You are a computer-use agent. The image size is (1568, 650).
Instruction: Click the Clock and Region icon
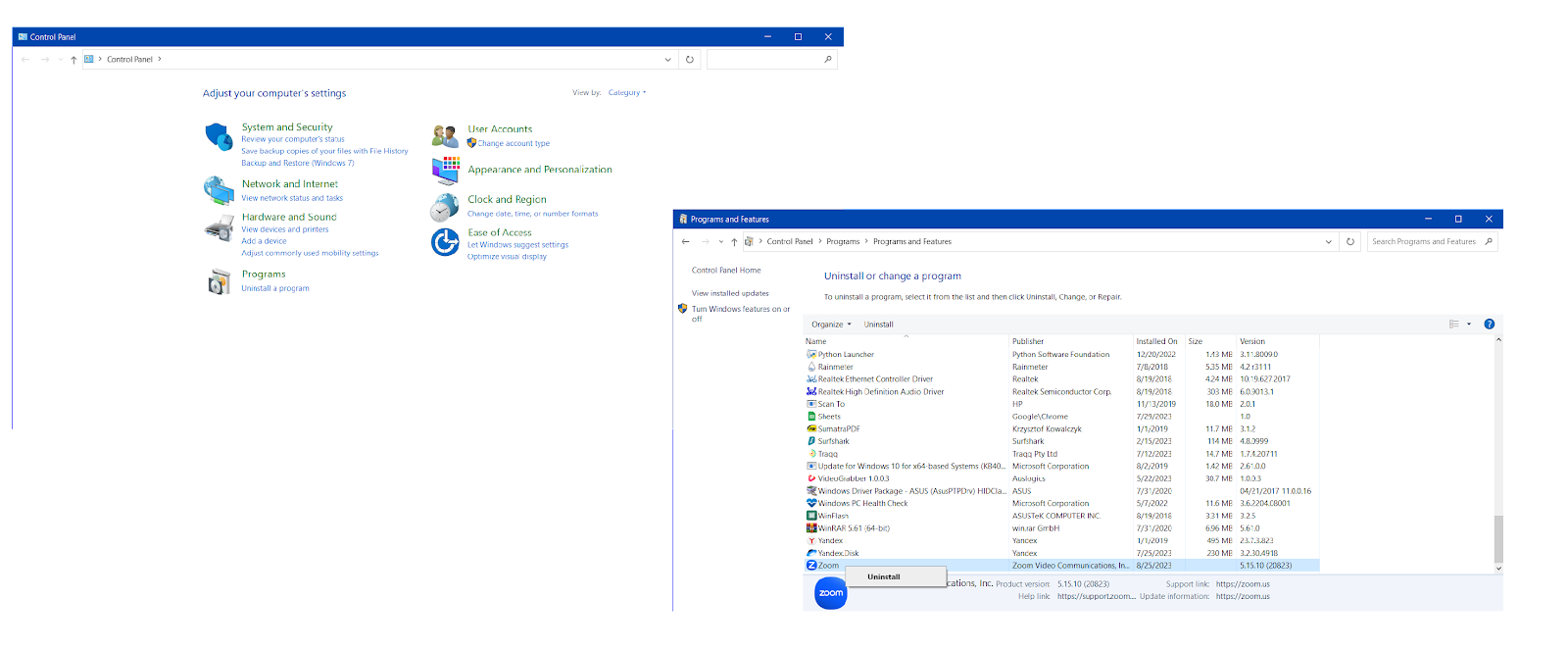(x=445, y=207)
